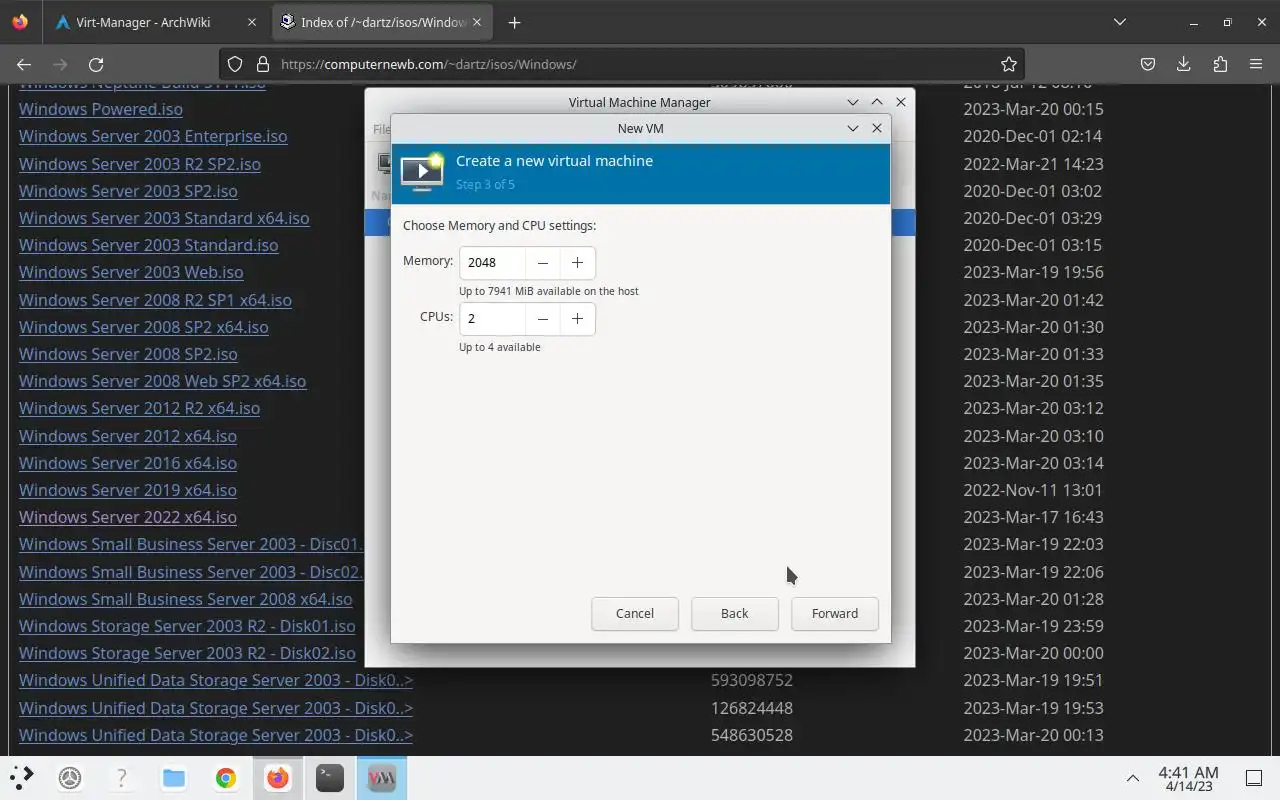Open Windows Server 2003 Enterprise.iso link
1280x800 pixels.
pos(153,136)
